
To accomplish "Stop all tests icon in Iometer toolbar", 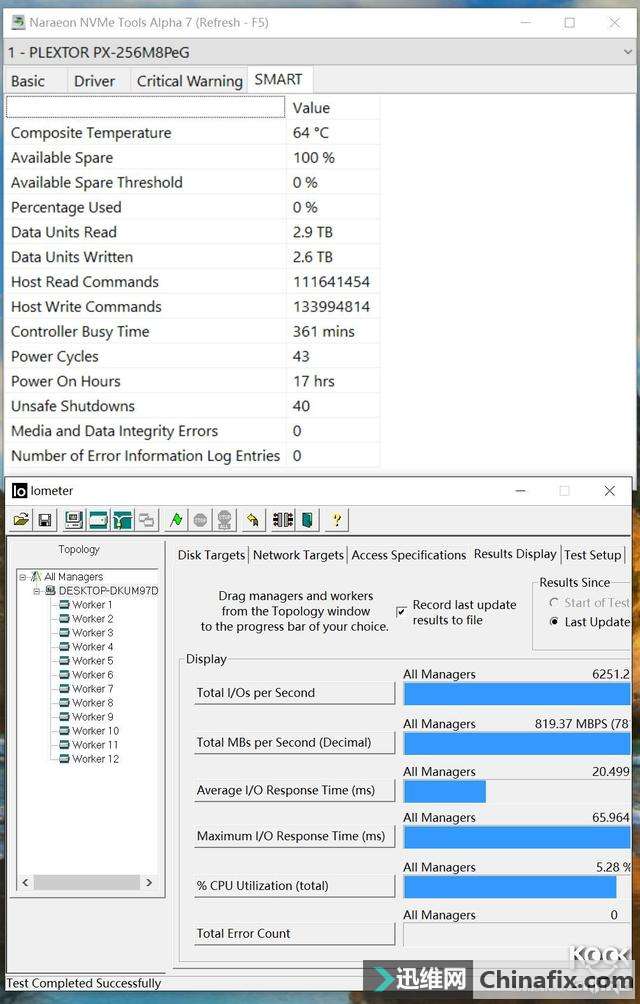I will pyautogui.click(x=225, y=520).
